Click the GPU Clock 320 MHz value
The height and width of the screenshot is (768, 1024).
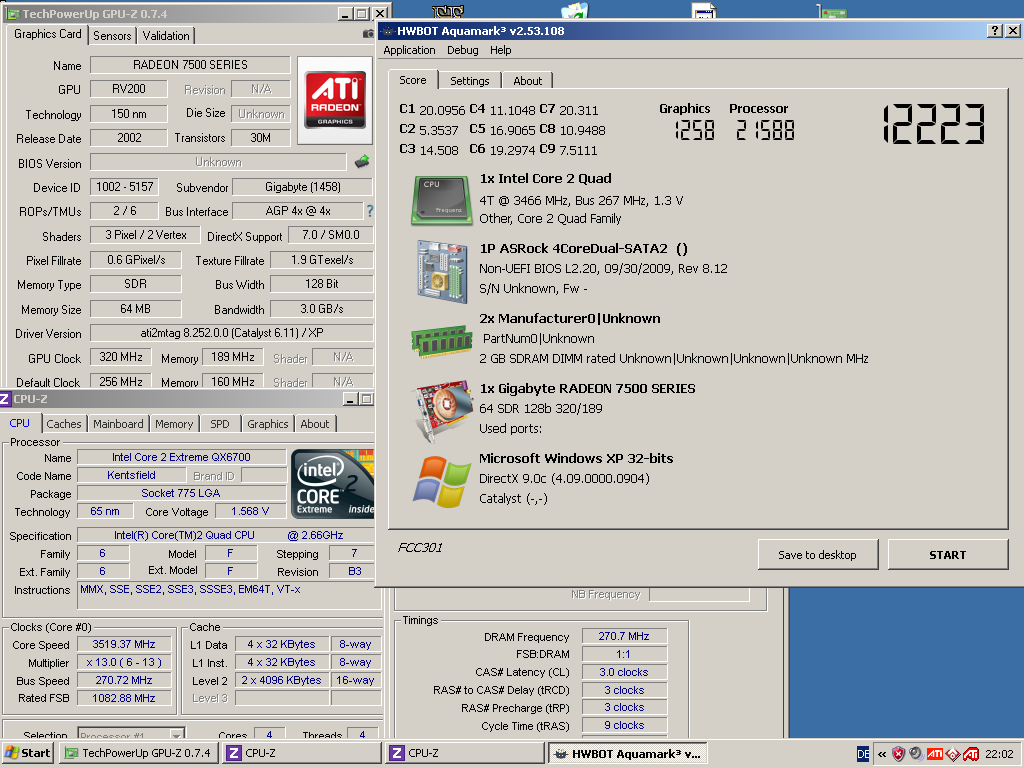(121, 357)
